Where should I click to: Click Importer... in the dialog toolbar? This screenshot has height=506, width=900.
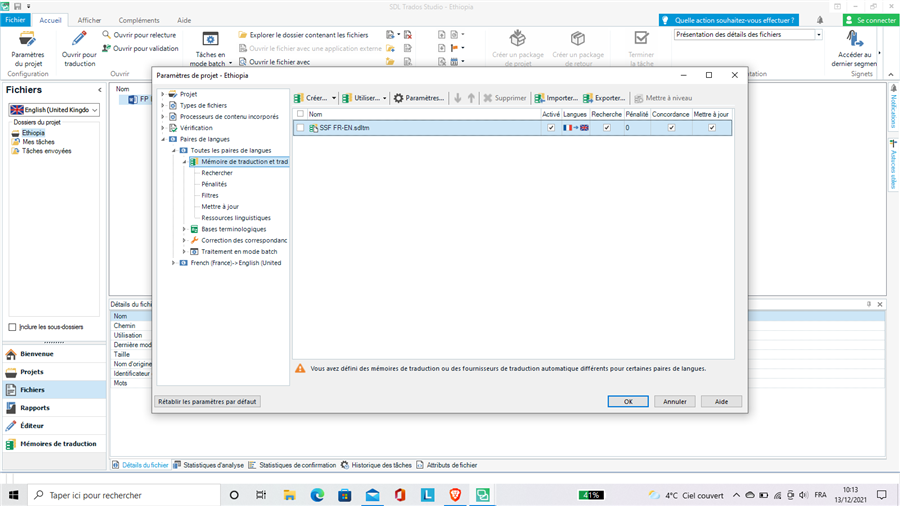click(x=556, y=98)
